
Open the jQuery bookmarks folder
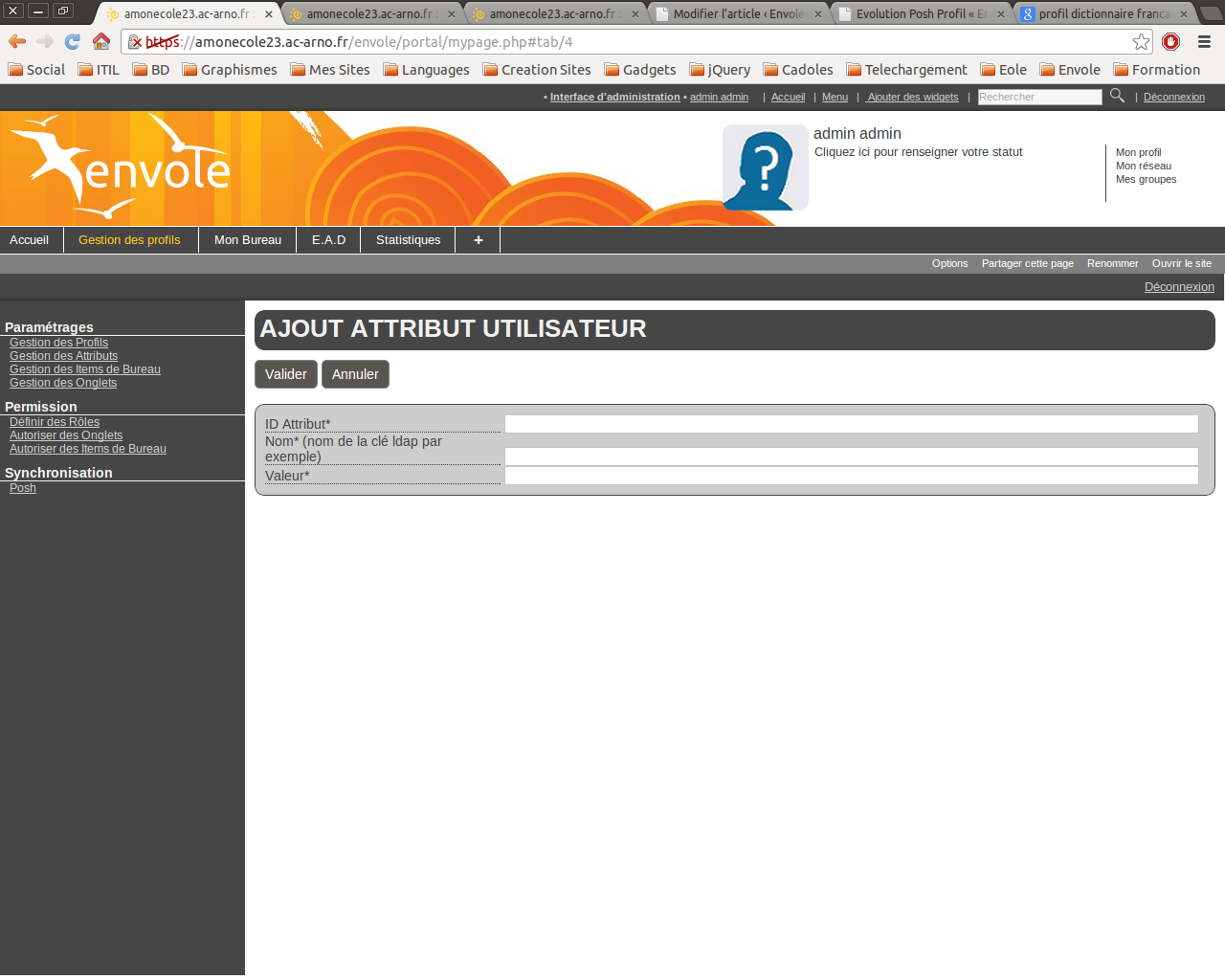(720, 70)
